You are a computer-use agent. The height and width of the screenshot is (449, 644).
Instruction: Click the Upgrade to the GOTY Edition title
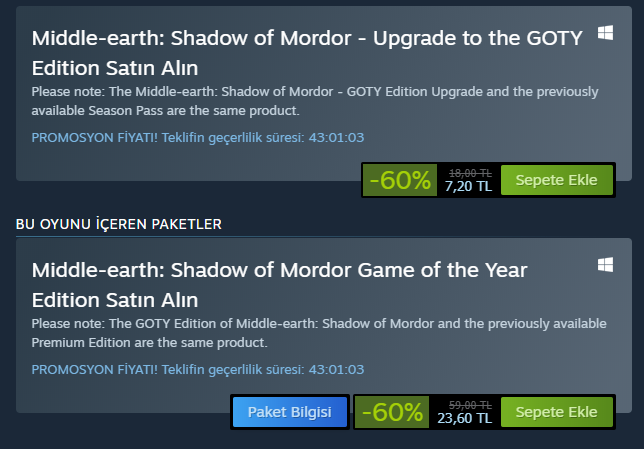tap(307, 53)
